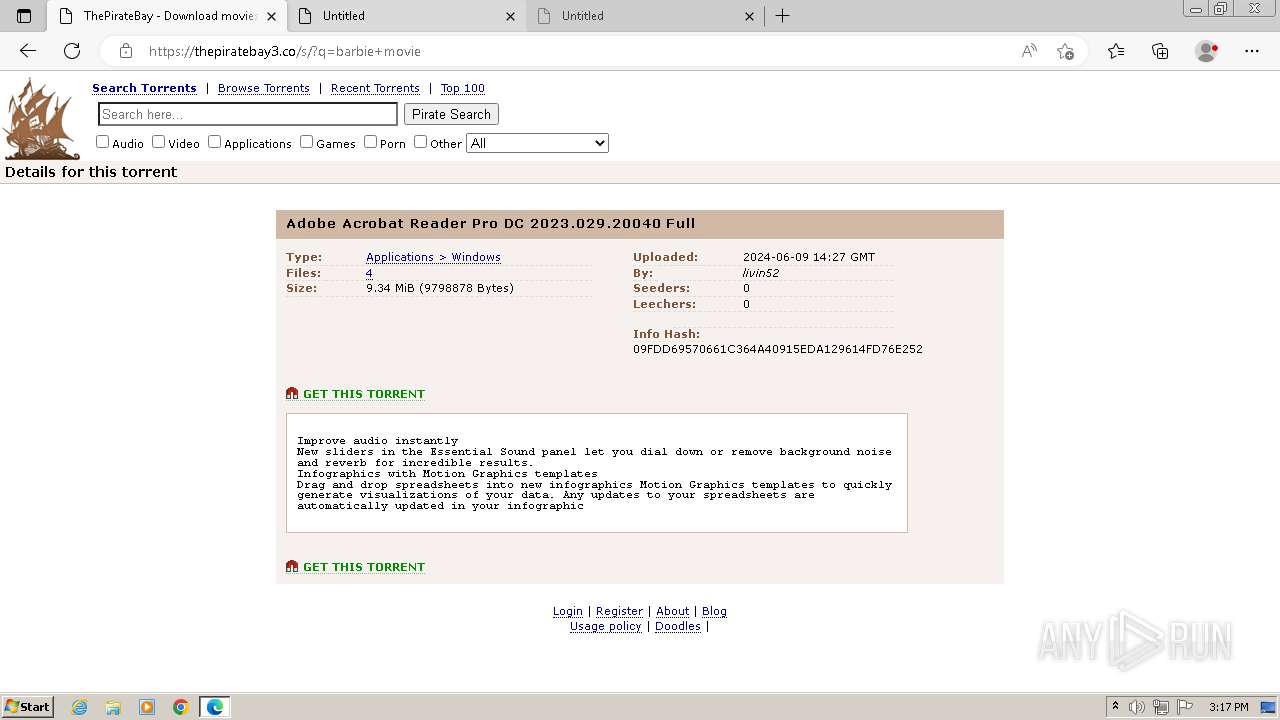1280x720 pixels.
Task: Switch to the second Untitled tab
Action: click(646, 16)
